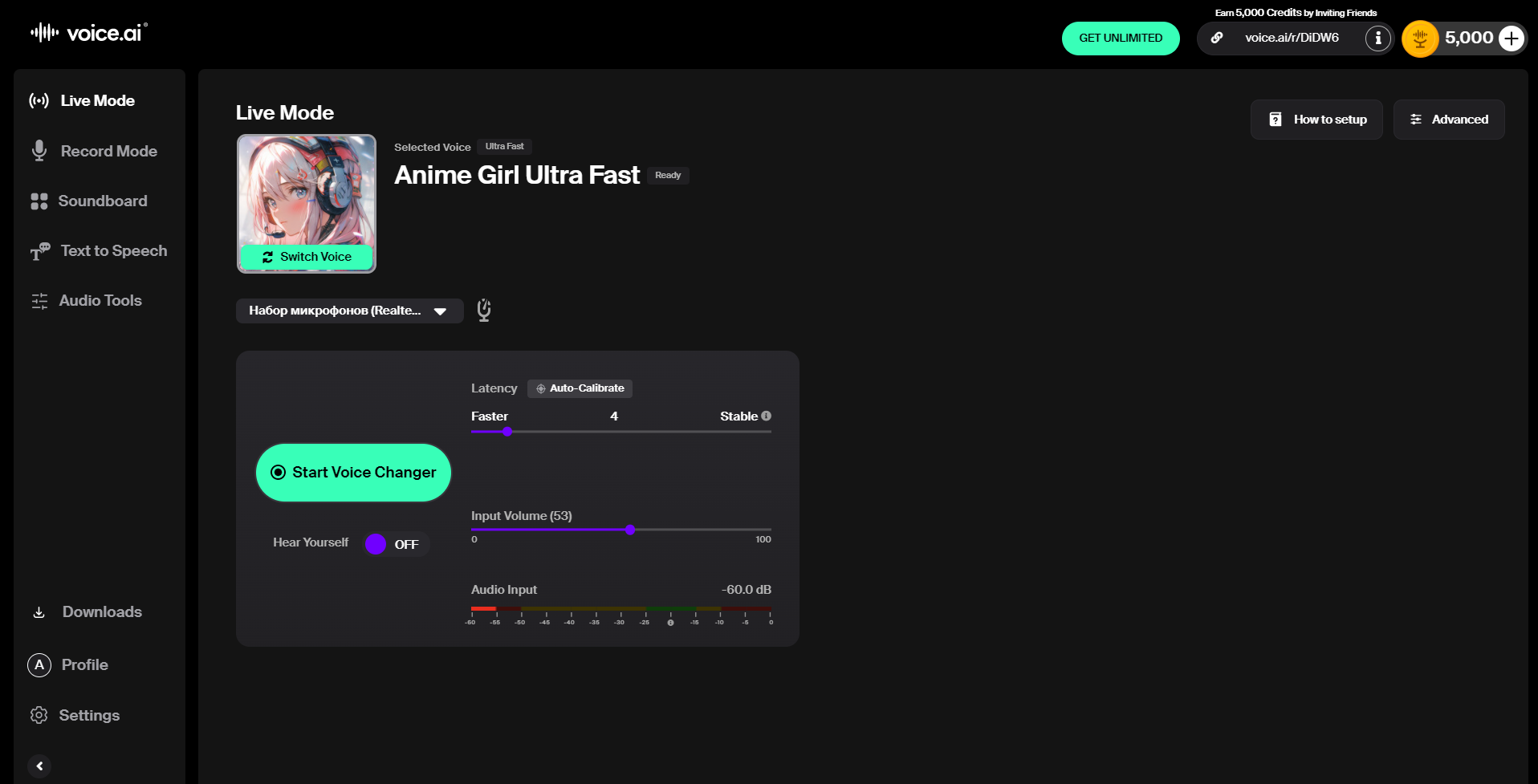1538x784 pixels.
Task: Click the 5,000 credits balance
Action: pyautogui.click(x=1469, y=38)
